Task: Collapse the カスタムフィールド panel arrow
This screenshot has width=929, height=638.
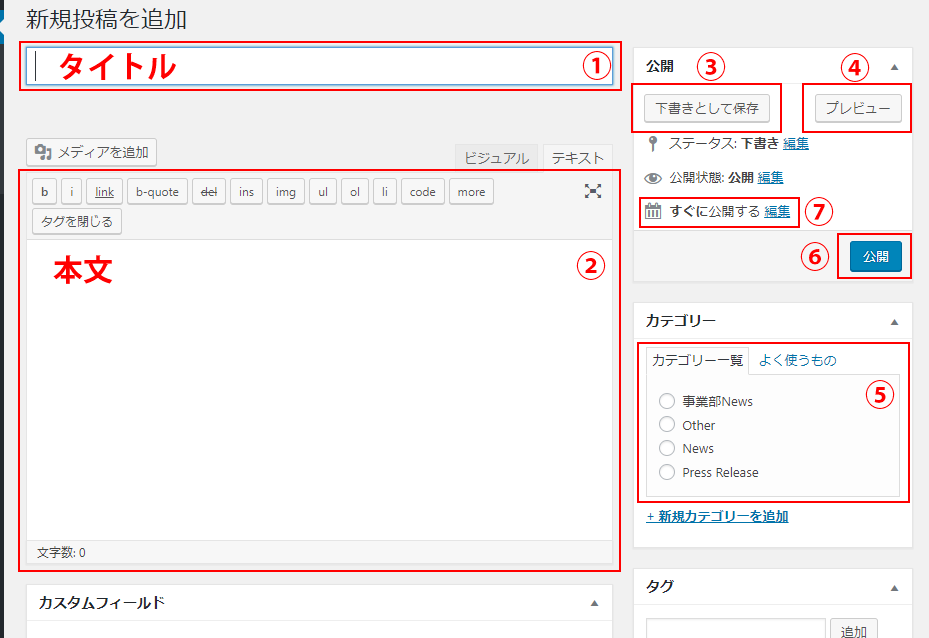Action: (594, 603)
